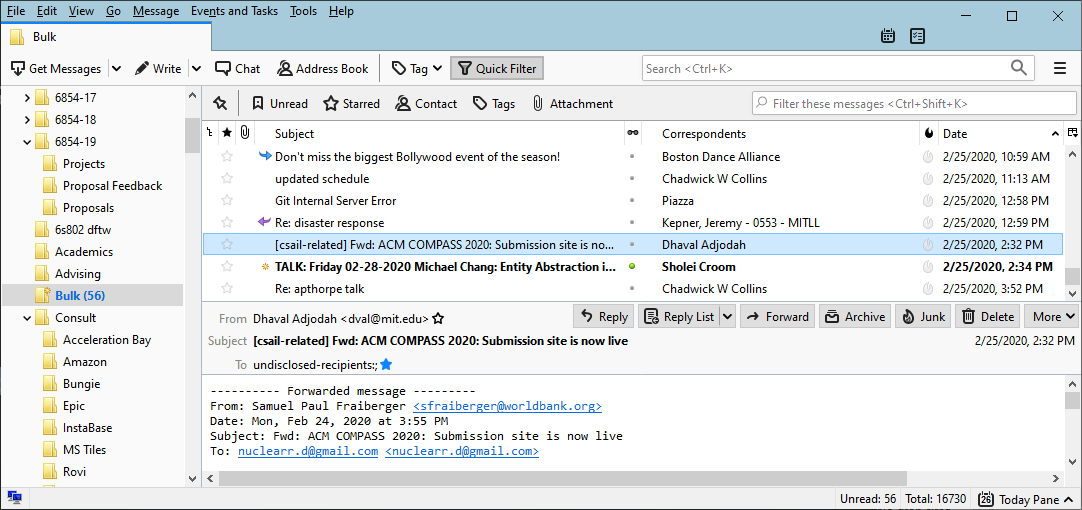The width and height of the screenshot is (1082, 510).
Task: Click the column picker icon
Action: [x=1072, y=133]
